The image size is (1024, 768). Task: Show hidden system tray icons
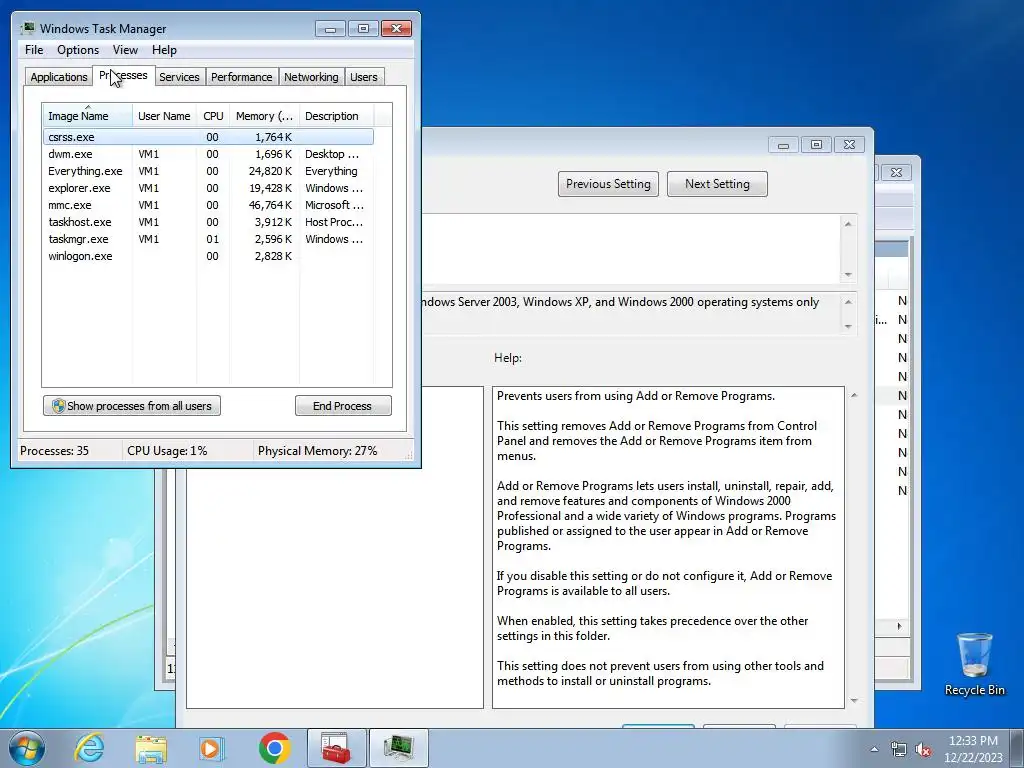click(x=874, y=750)
